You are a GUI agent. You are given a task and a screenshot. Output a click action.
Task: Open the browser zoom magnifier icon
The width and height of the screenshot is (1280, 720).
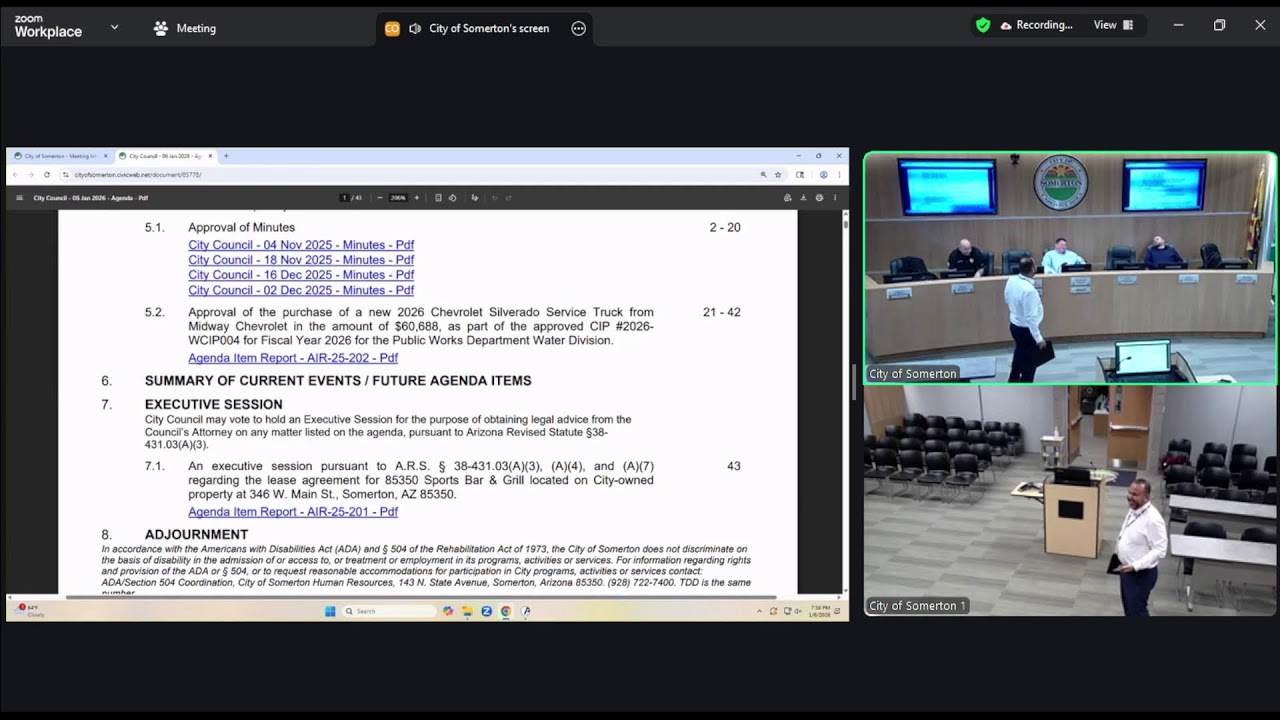[x=763, y=175]
